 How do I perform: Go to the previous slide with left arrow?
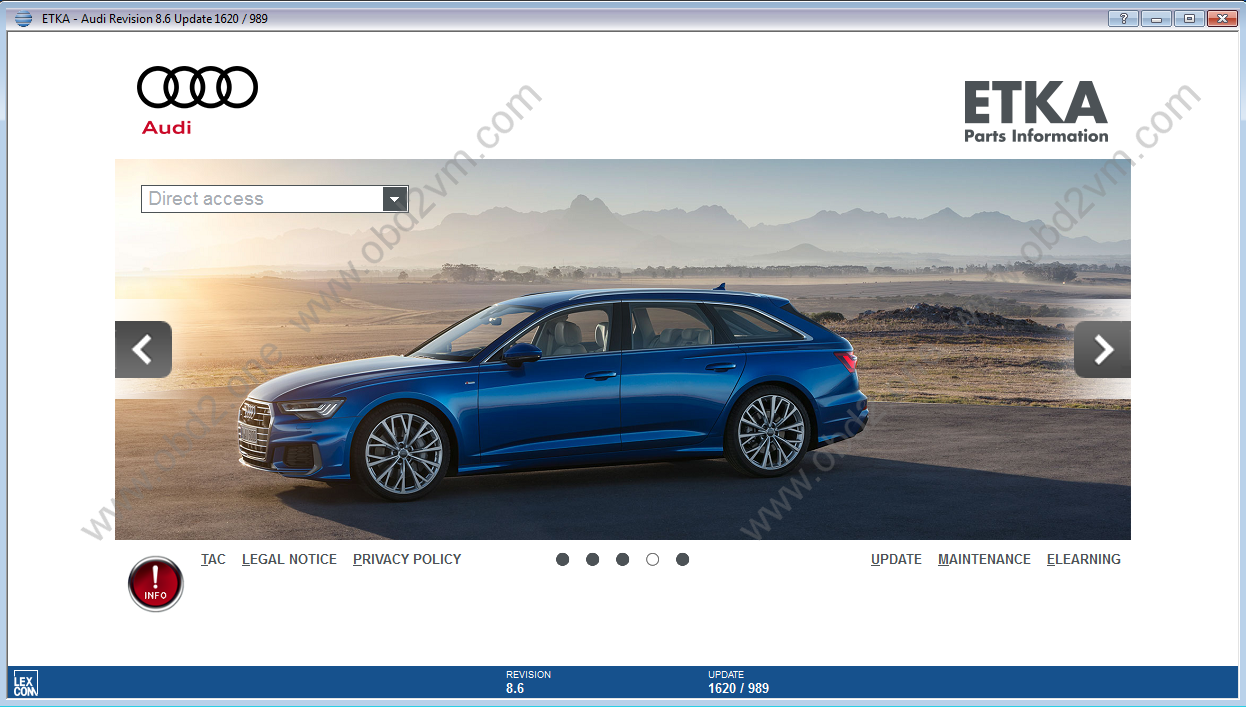coord(143,349)
